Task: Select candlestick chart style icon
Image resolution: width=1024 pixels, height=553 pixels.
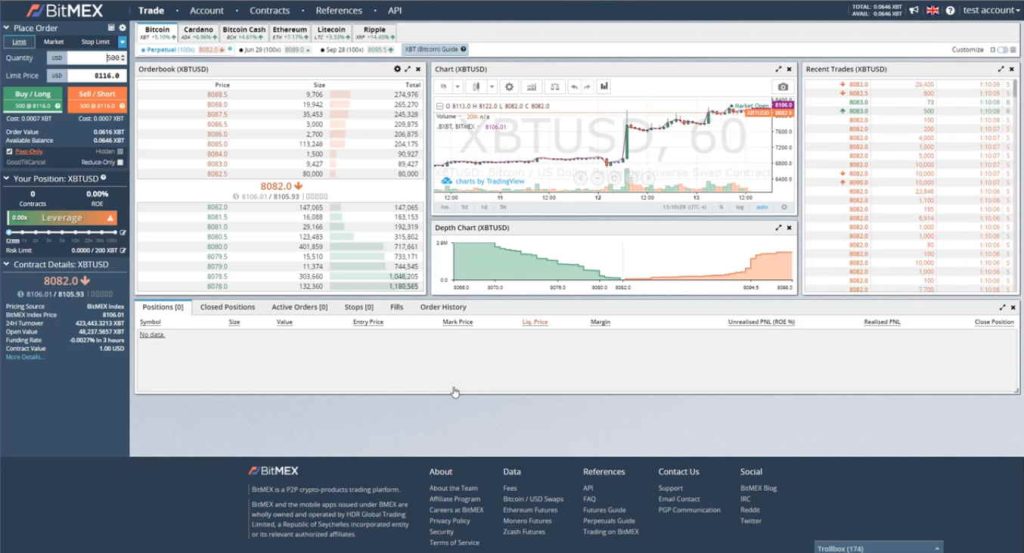Action: (476, 87)
